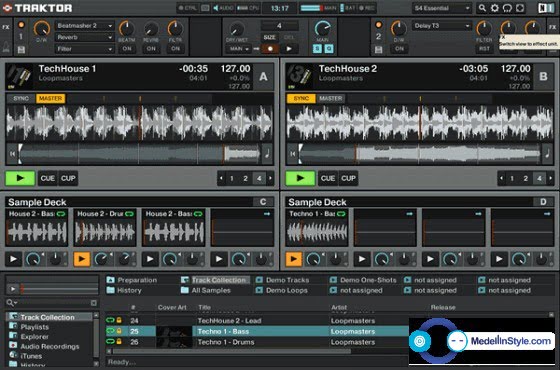Open the History favorite folder
Image resolution: width=560 pixels, height=370 pixels.
pos(124,290)
